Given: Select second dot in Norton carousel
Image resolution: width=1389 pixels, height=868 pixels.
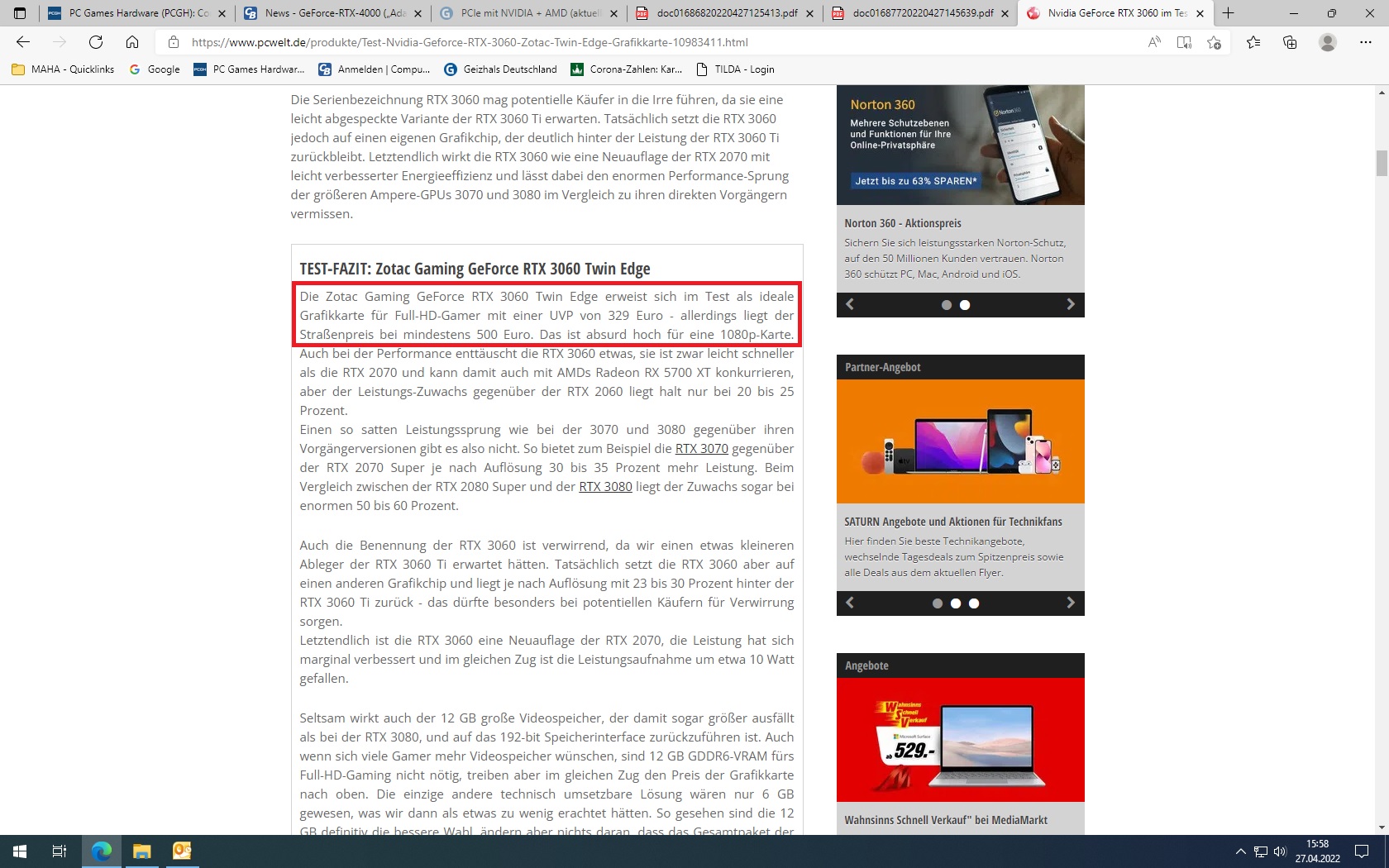Looking at the screenshot, I should coord(965,305).
